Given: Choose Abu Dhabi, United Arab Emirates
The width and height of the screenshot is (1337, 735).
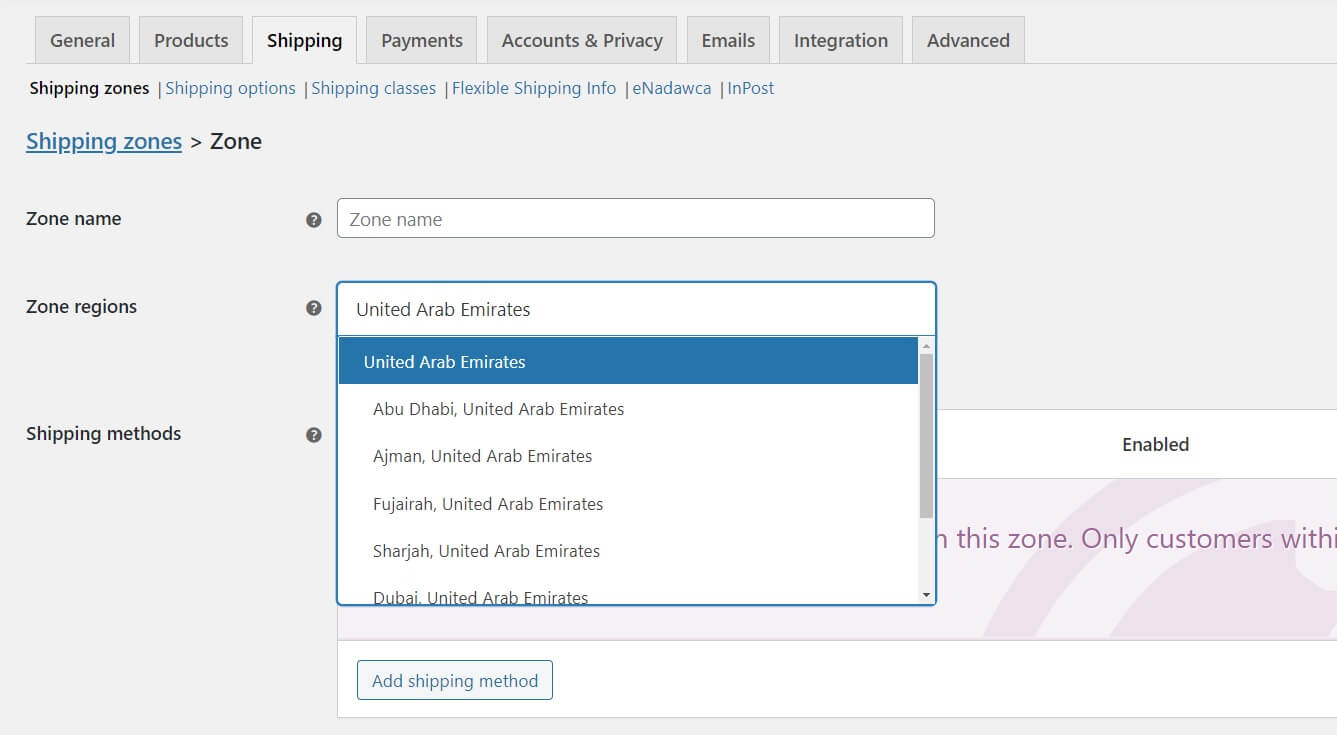Looking at the screenshot, I should point(628,409).
